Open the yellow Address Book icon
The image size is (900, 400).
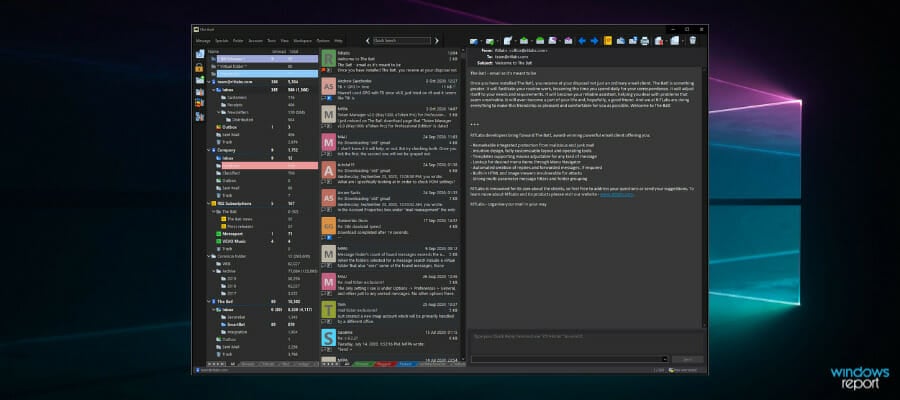608,41
